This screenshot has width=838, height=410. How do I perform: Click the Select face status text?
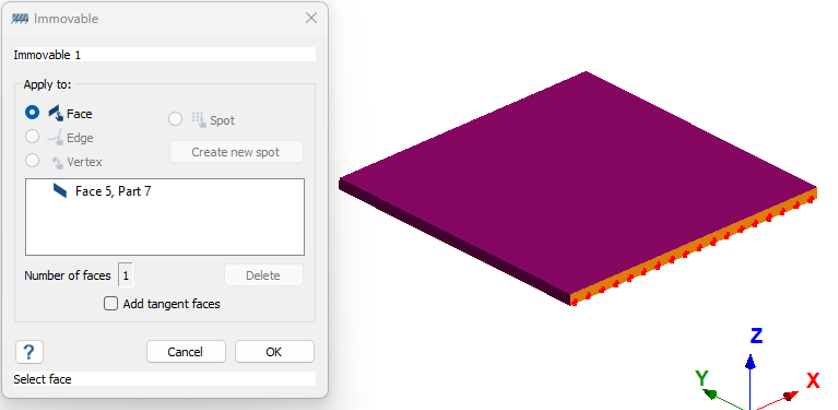(x=42, y=379)
